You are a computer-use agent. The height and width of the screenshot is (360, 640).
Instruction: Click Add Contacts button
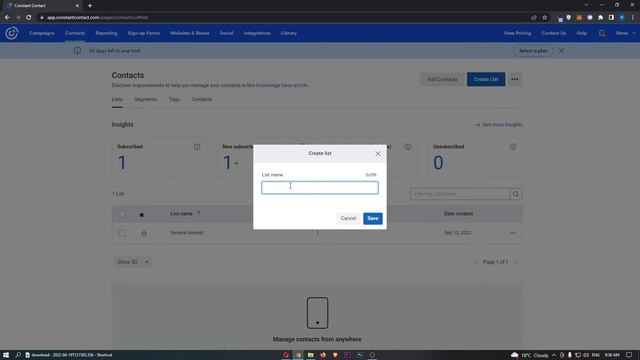click(442, 79)
